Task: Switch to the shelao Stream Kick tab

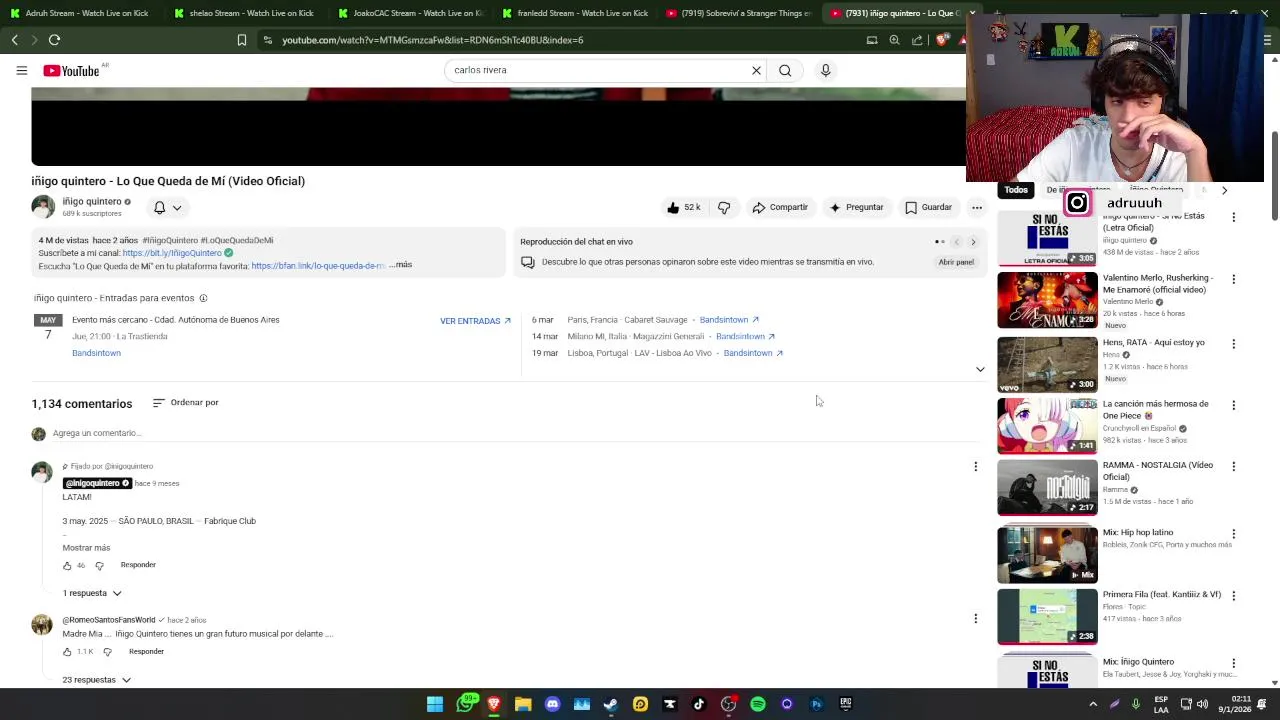Action: 243,13
